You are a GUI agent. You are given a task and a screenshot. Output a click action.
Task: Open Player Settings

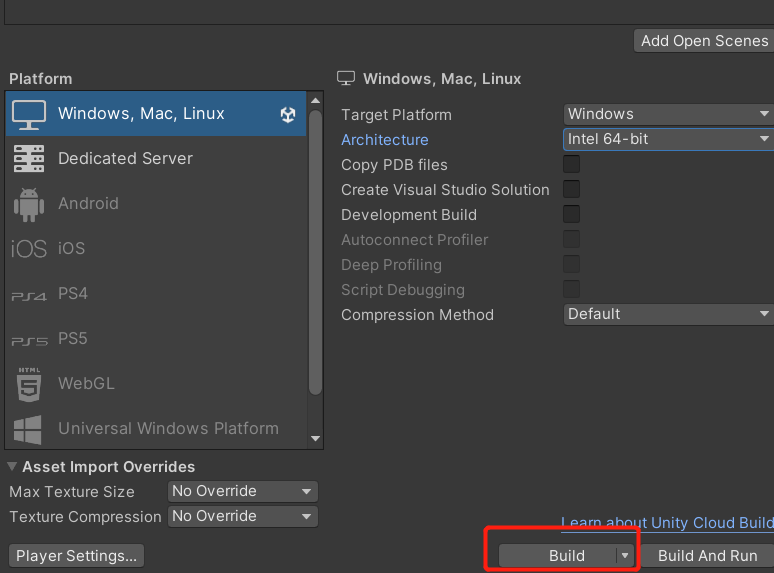click(x=77, y=556)
